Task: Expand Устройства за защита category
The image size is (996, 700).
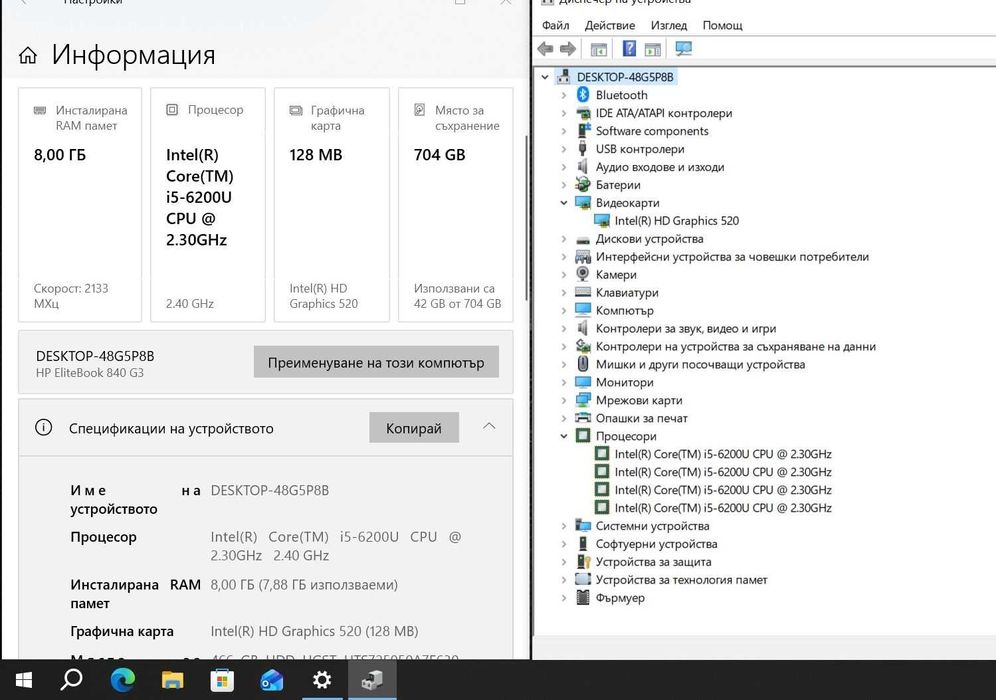Action: 563,562
